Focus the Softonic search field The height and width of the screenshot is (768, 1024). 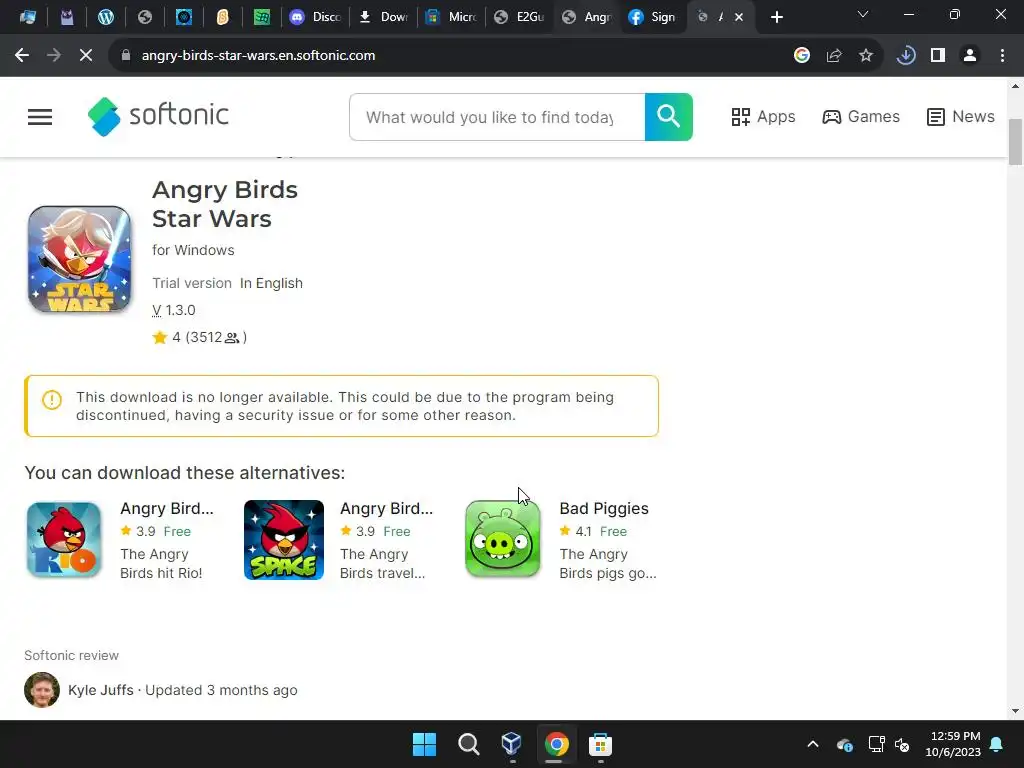coord(497,117)
